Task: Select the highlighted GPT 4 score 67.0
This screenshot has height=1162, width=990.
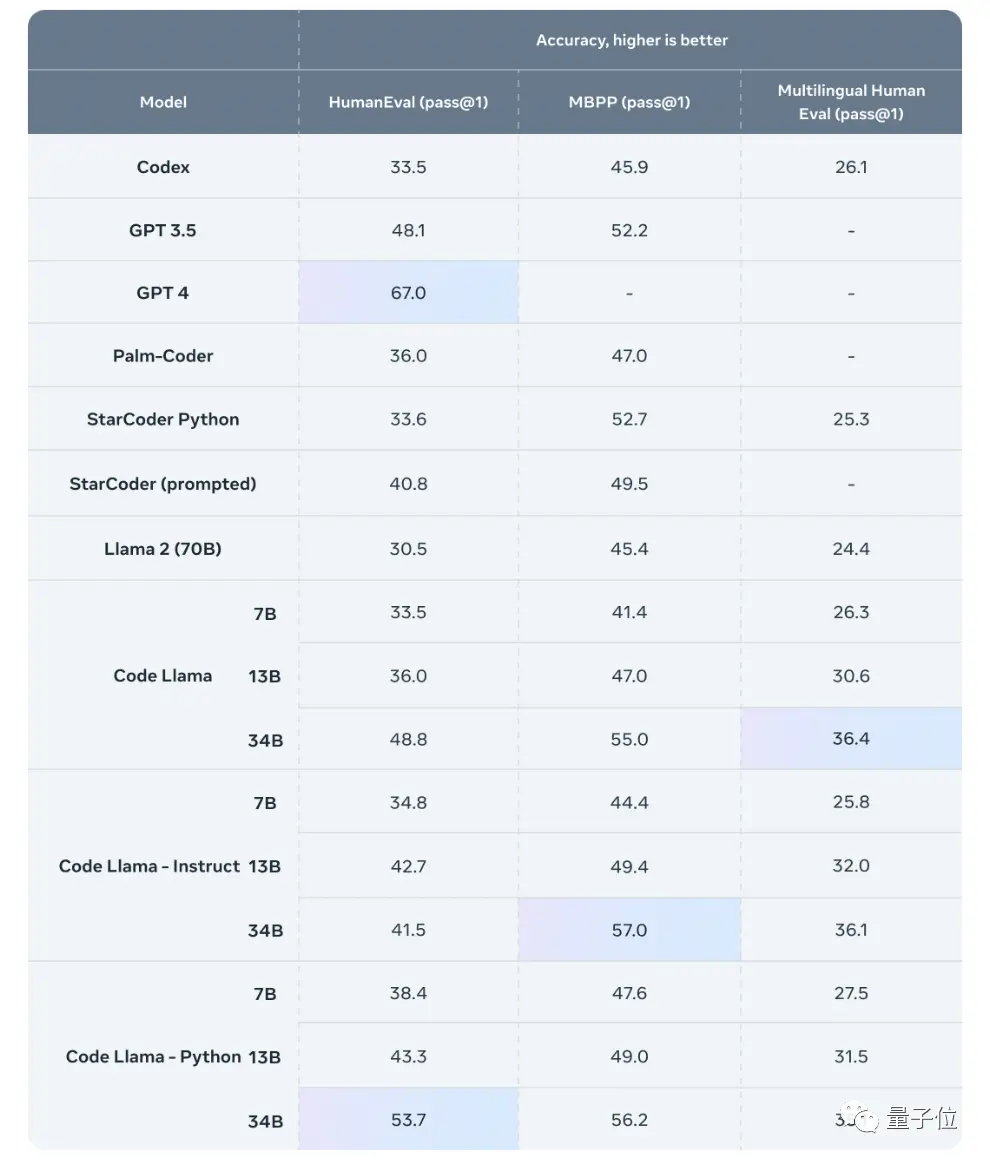Action: pyautogui.click(x=408, y=293)
